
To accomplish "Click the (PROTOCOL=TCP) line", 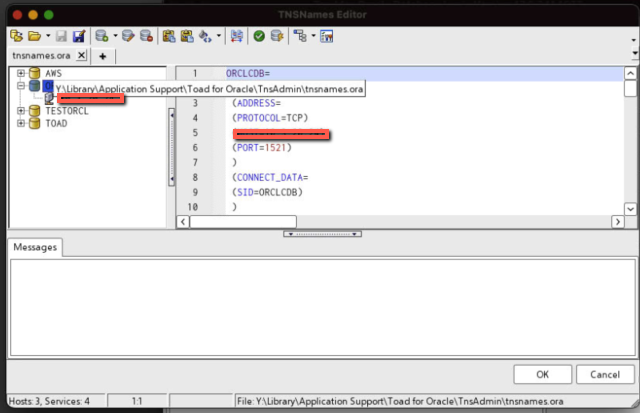I will click(270, 118).
